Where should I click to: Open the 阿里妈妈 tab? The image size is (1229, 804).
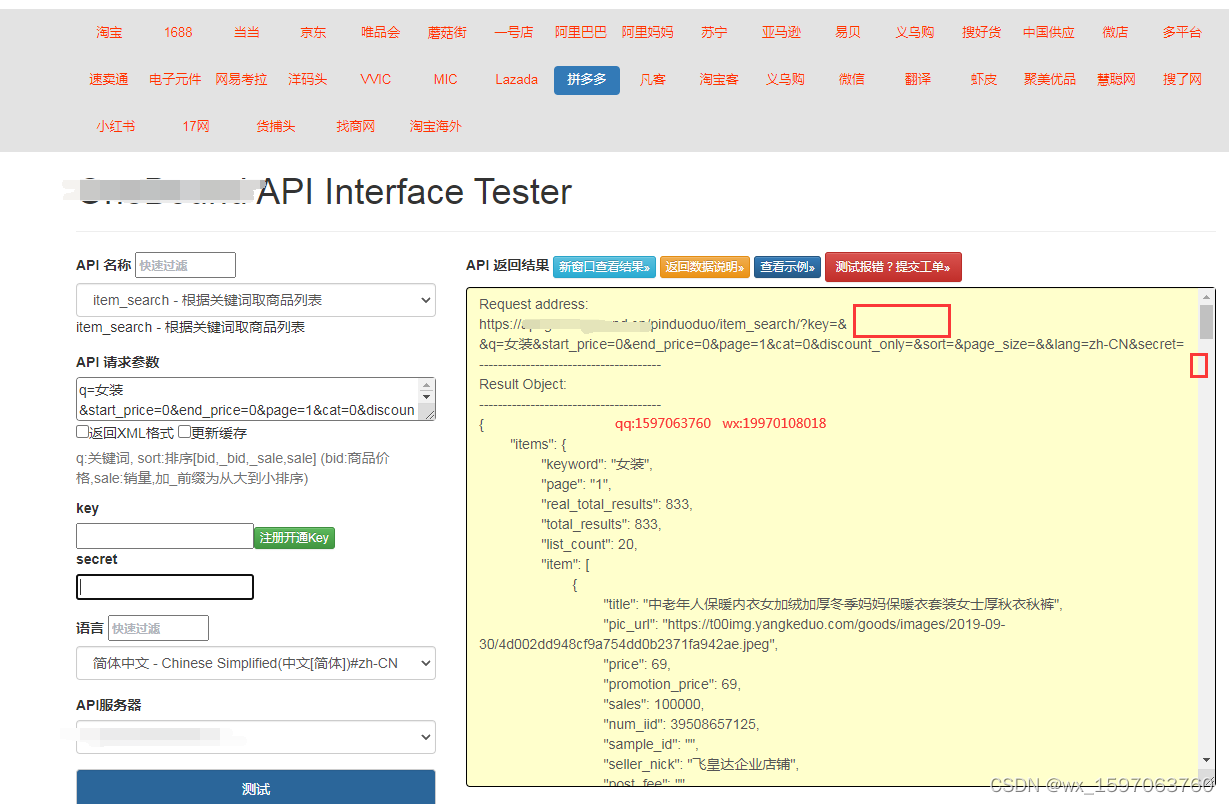(x=647, y=32)
